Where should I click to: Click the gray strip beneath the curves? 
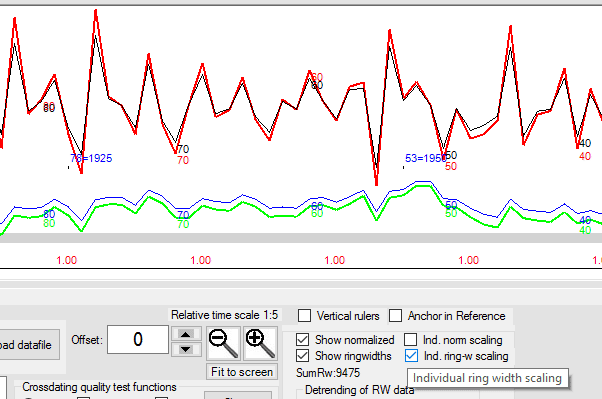301,238
